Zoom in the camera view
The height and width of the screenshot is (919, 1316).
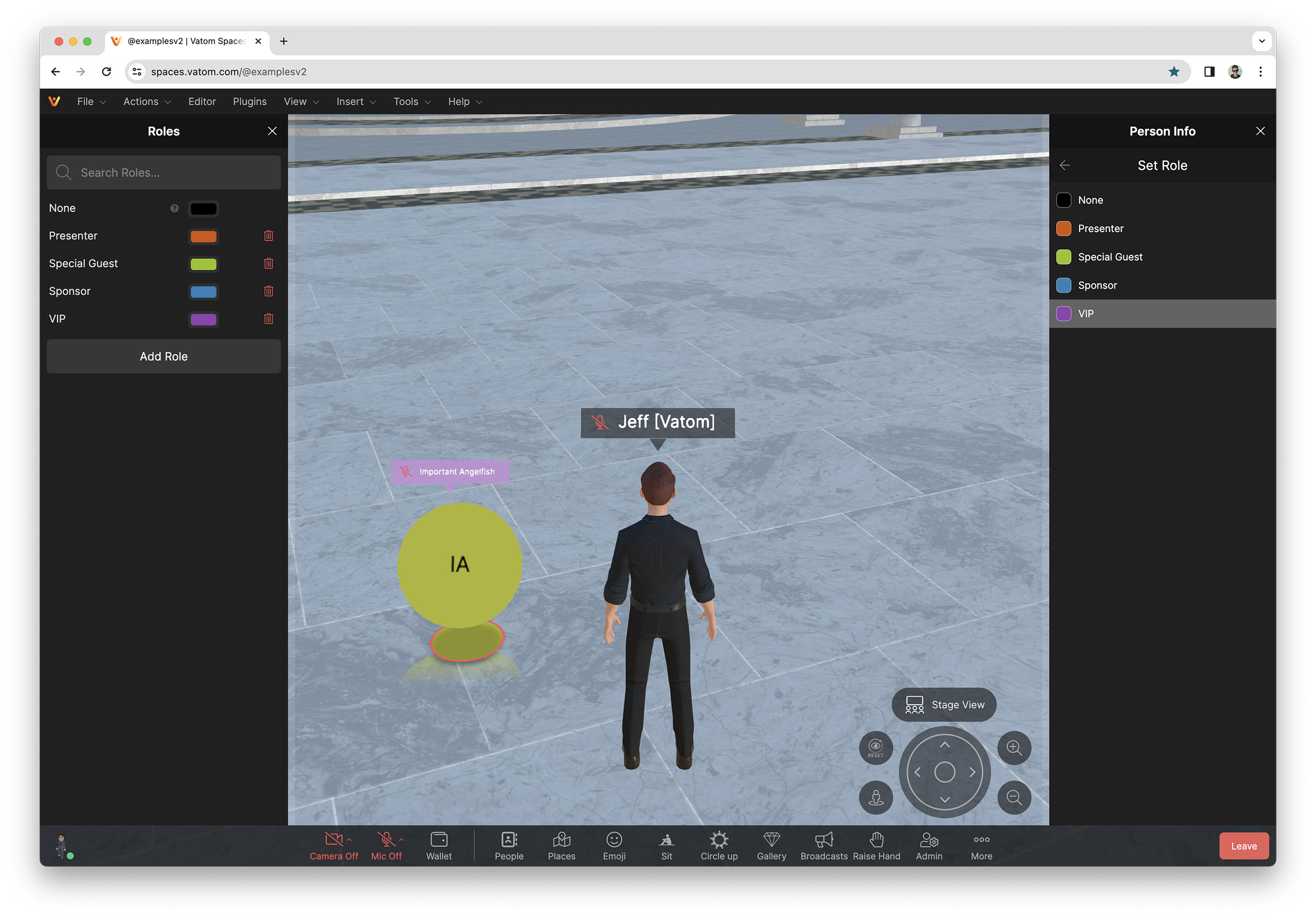pyautogui.click(x=1014, y=747)
